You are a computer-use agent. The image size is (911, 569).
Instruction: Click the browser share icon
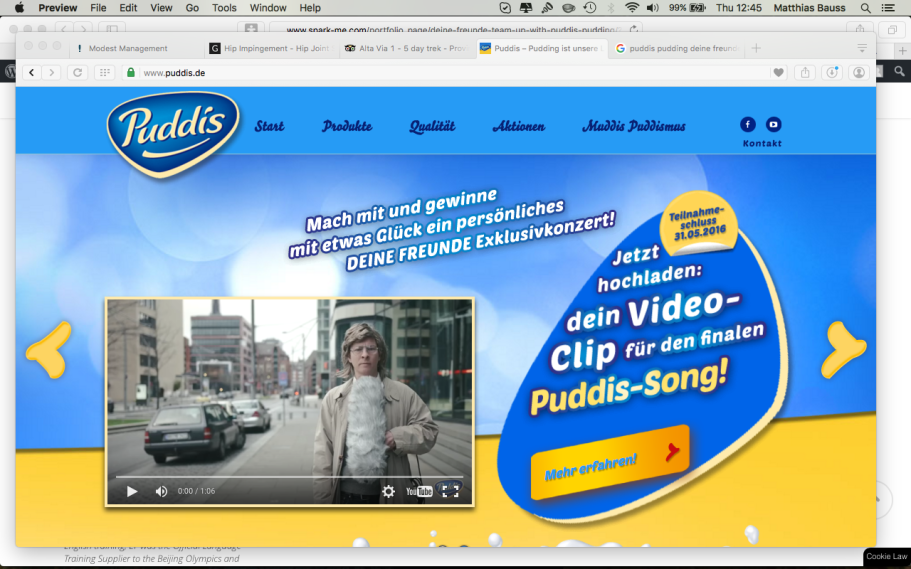(x=805, y=72)
